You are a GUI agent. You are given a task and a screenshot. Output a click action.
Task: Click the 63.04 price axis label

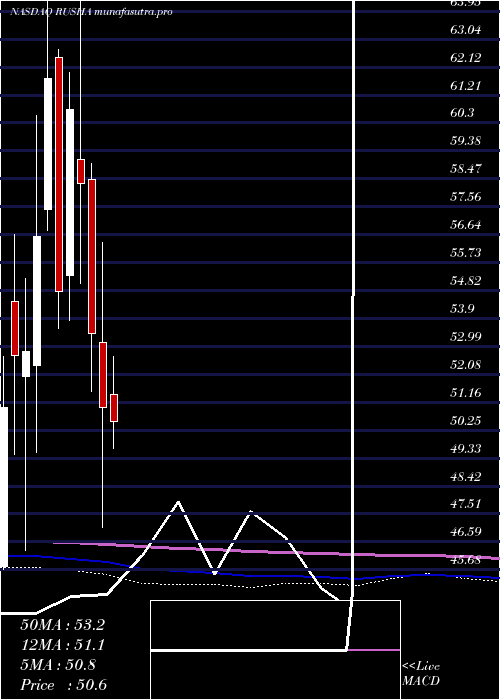(x=466, y=30)
